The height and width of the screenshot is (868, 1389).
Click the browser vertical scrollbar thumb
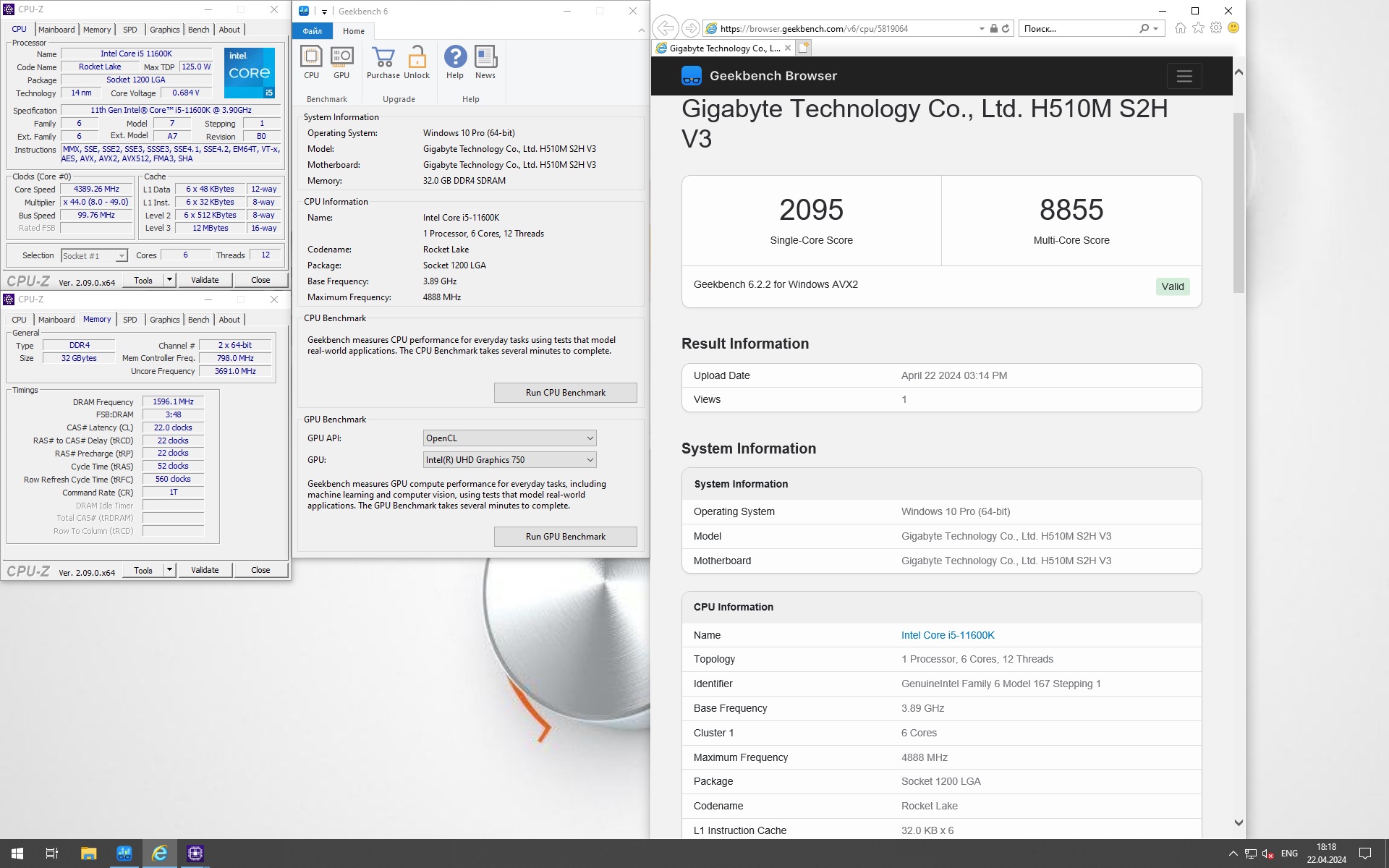pos(1239,203)
